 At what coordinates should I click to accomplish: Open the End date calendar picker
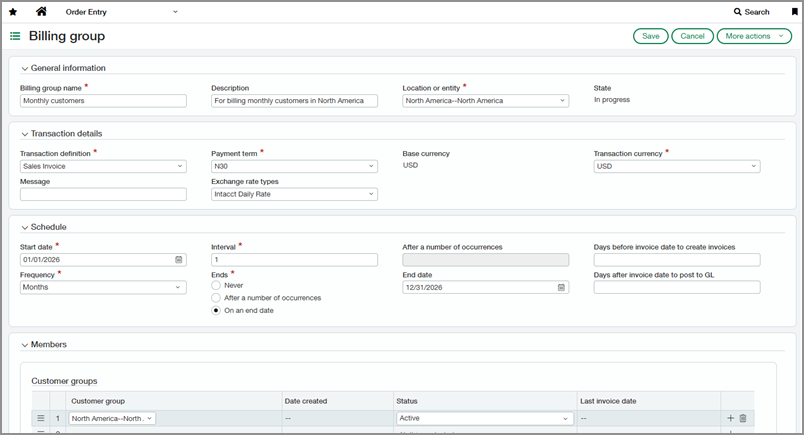click(x=562, y=287)
